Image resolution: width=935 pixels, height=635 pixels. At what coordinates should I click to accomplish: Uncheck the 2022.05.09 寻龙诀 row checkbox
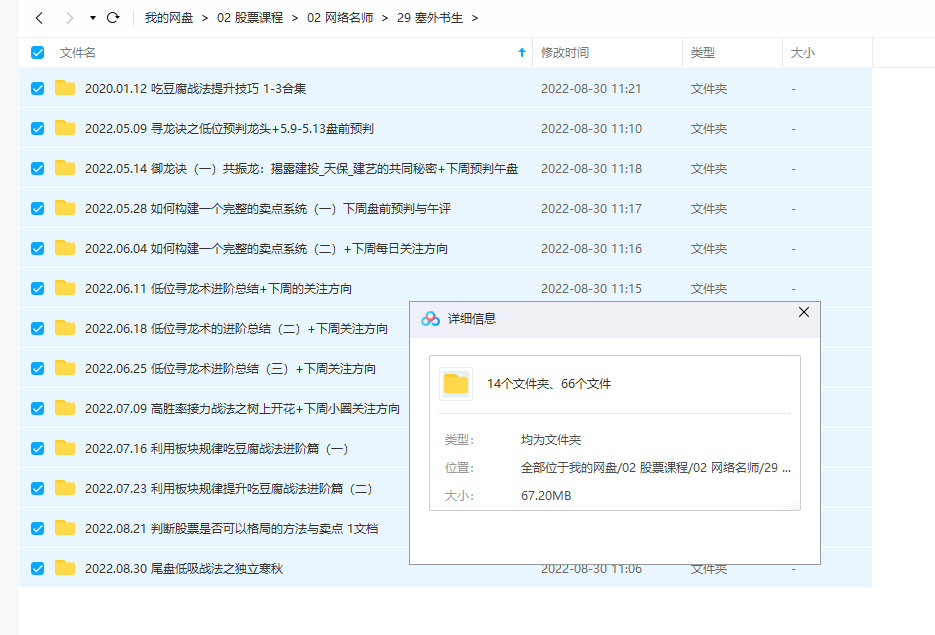[x=37, y=129]
